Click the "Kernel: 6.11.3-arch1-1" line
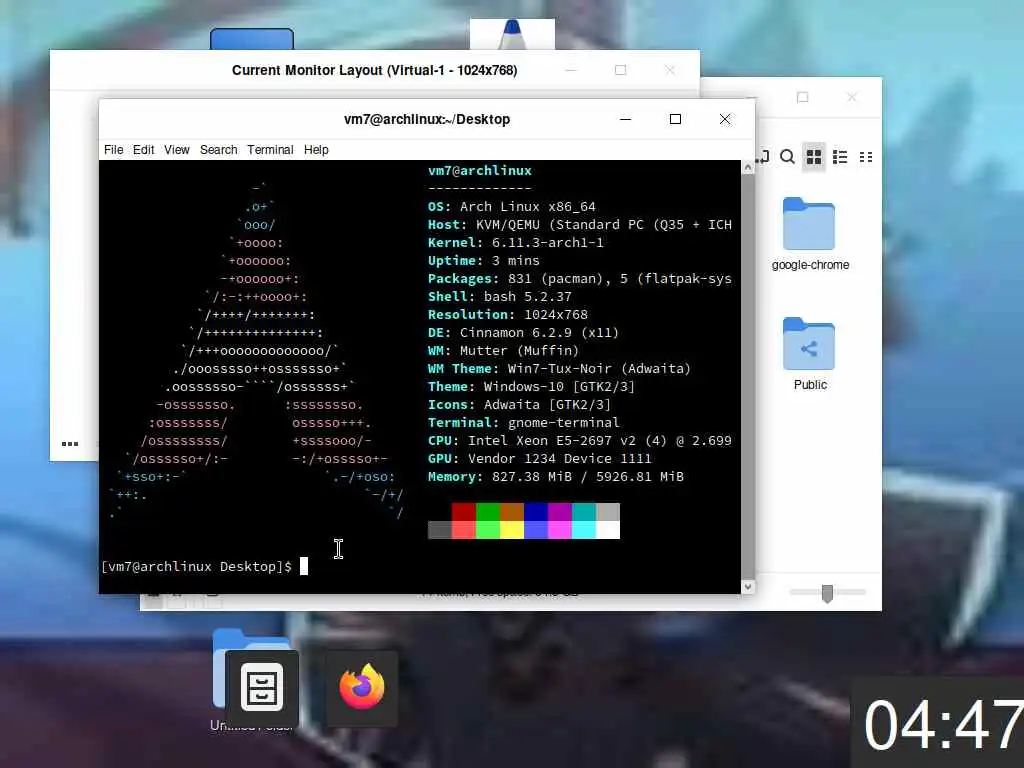This screenshot has width=1024, height=768. 516,242
